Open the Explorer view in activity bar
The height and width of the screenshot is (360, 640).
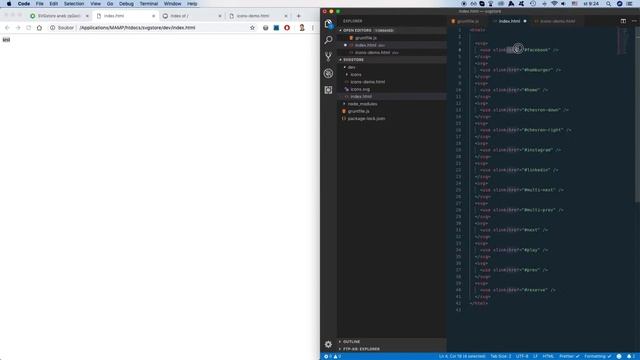pos(329,24)
